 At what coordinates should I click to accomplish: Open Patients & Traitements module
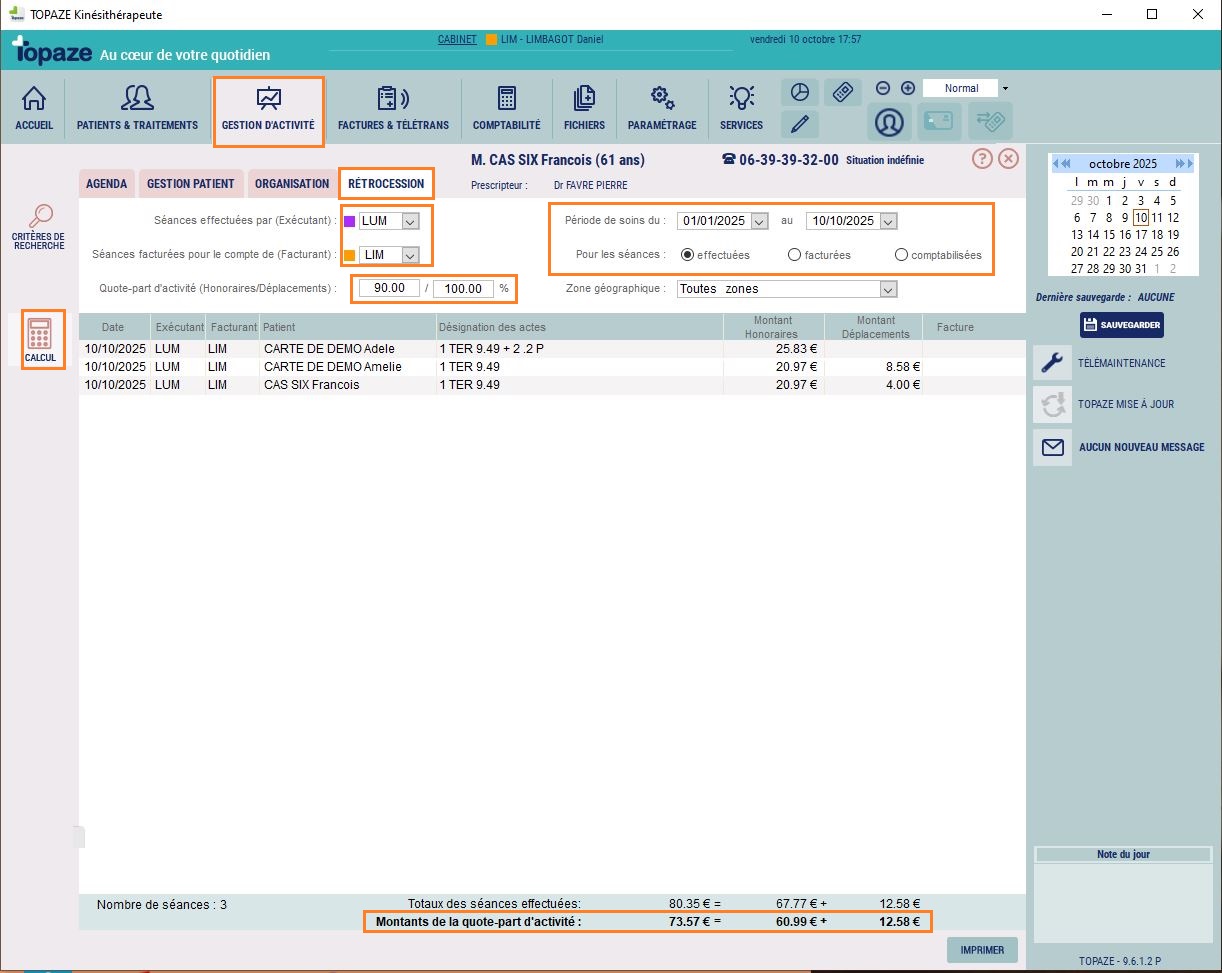(137, 110)
